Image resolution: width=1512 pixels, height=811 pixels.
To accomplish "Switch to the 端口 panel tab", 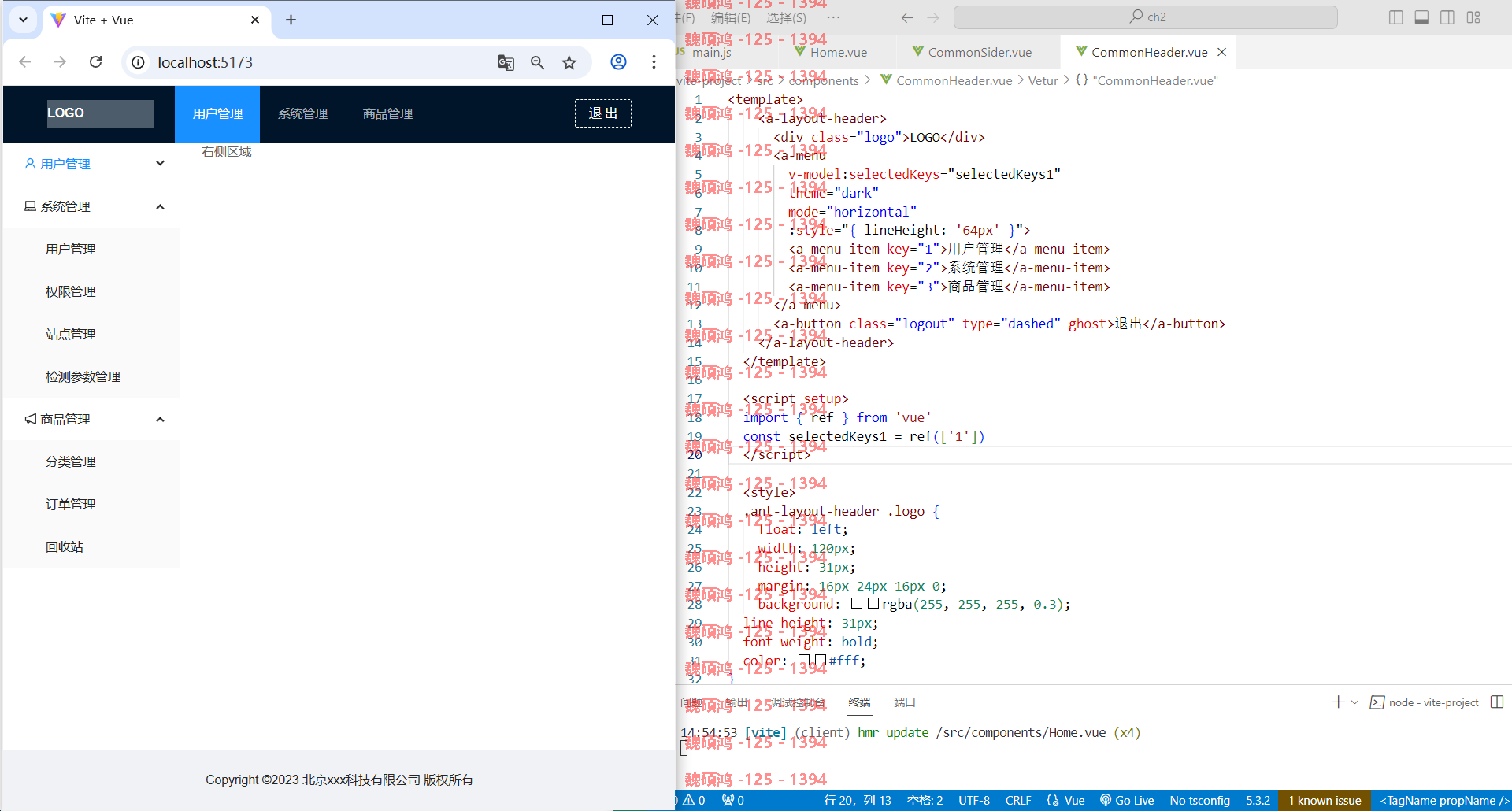I will (x=905, y=702).
